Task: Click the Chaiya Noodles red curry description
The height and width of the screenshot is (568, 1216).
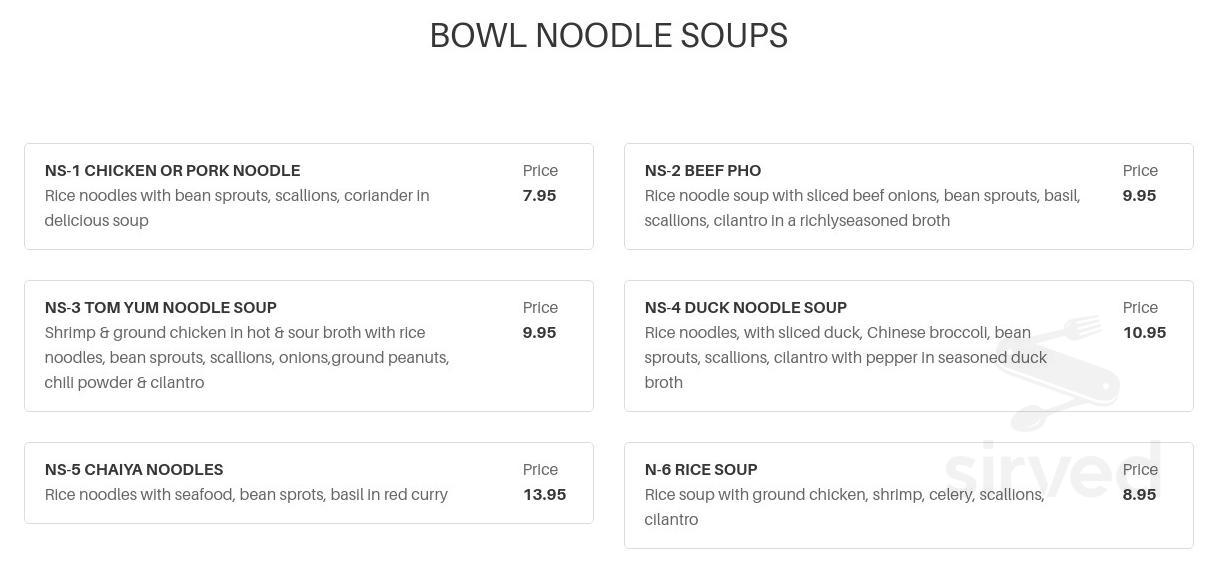Action: (246, 495)
